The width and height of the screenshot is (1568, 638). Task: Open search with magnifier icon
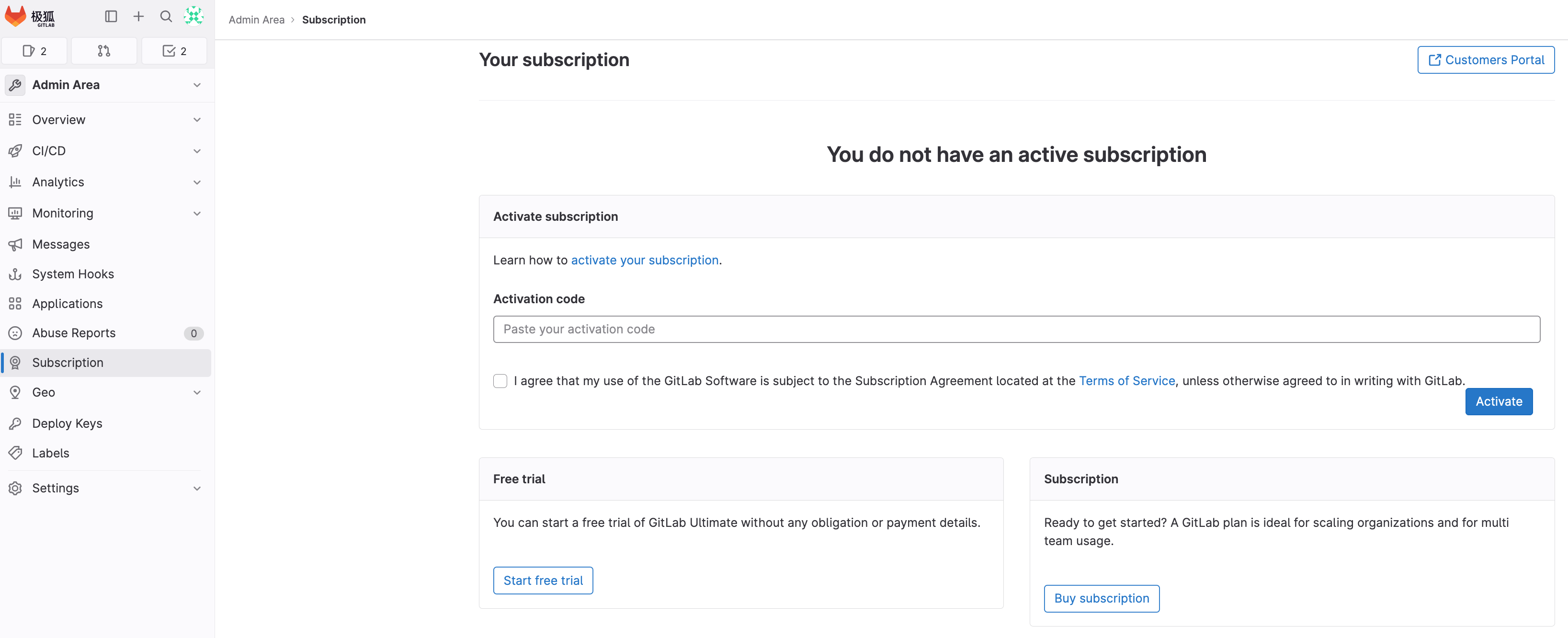pyautogui.click(x=166, y=16)
